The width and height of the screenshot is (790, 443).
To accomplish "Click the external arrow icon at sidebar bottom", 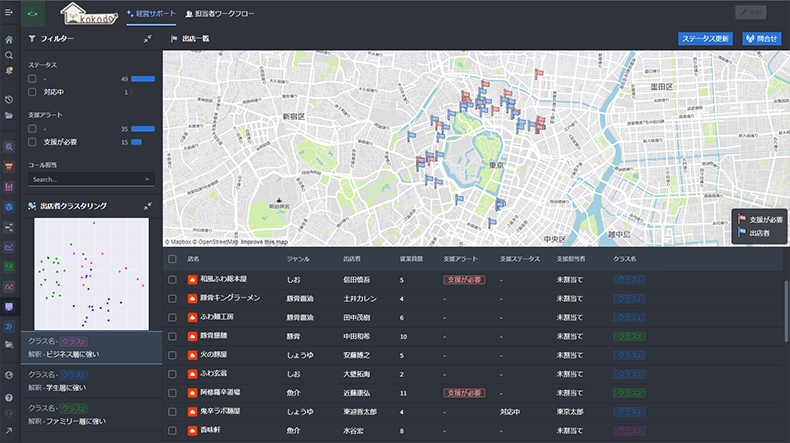I will [9, 431].
